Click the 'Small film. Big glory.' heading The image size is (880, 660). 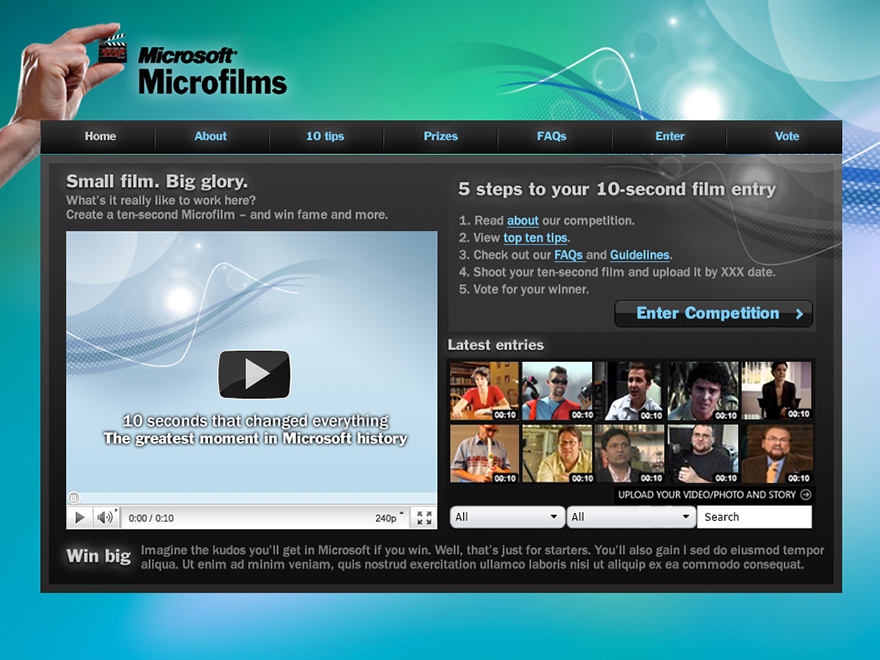(157, 181)
